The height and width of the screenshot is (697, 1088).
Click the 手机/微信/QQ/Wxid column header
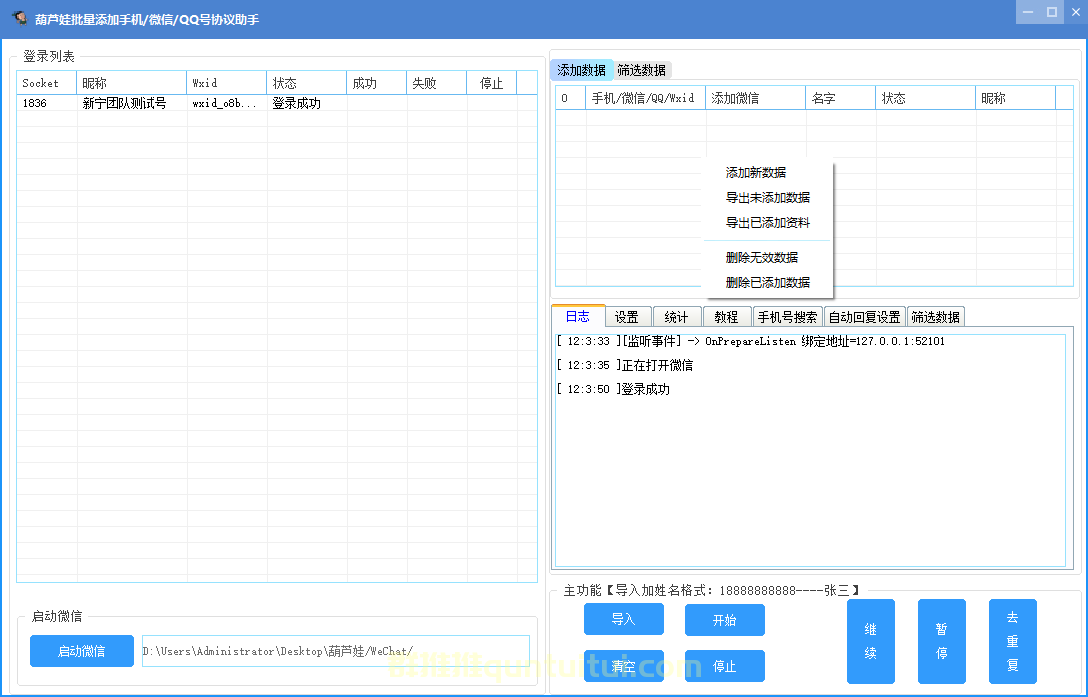pos(645,98)
